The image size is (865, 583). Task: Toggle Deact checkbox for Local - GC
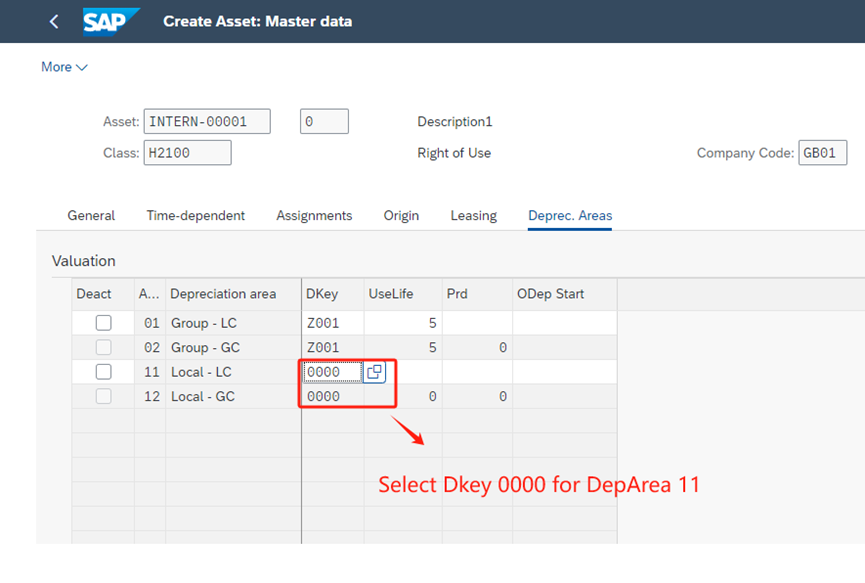tap(103, 396)
